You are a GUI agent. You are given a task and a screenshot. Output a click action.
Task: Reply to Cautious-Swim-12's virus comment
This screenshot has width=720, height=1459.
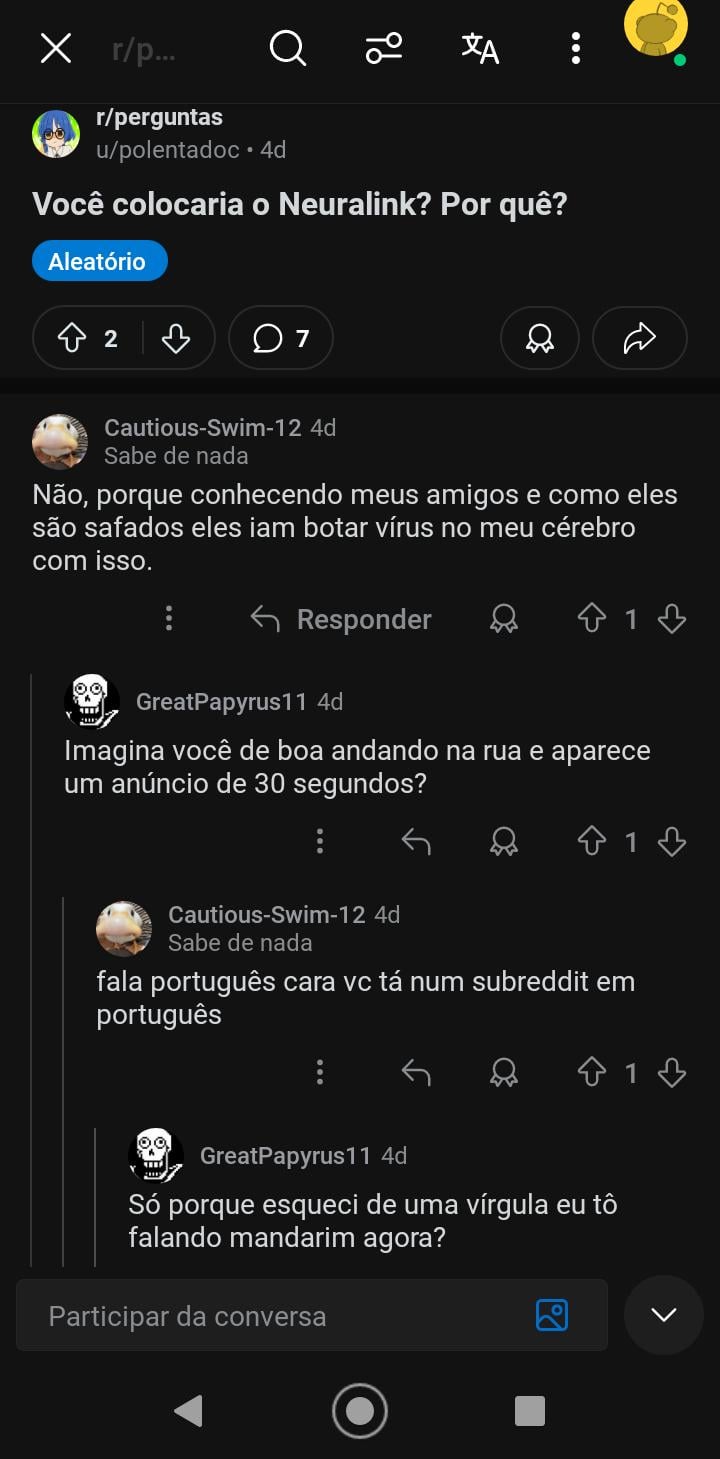(x=342, y=620)
